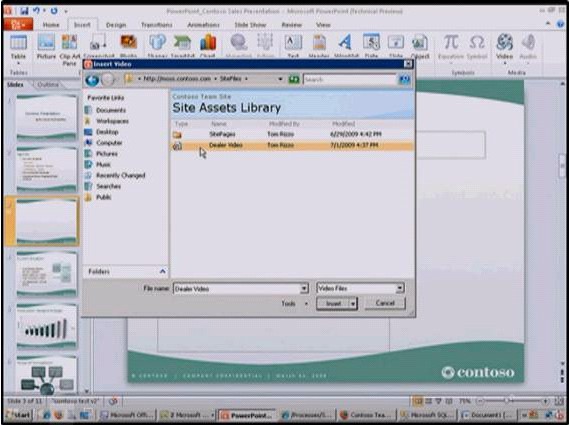Open the Slide Show ribbon tab
Viewport: 570px width, 425px height.
point(250,25)
